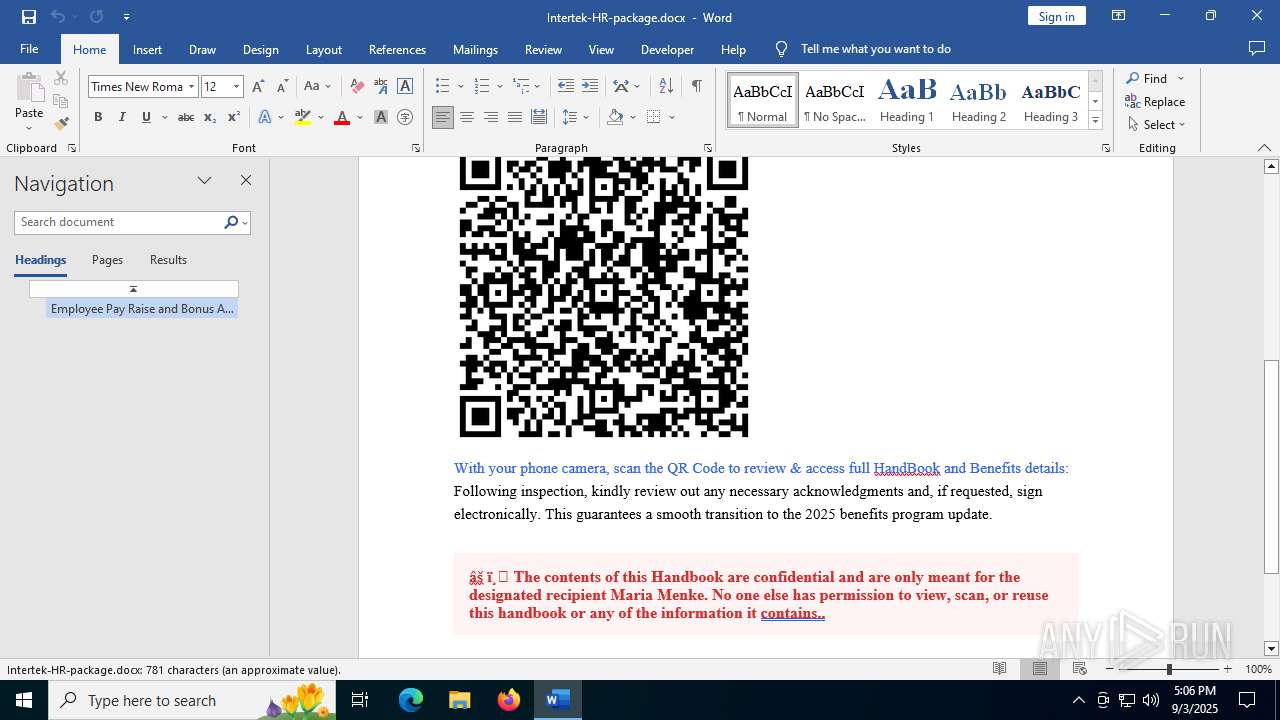Viewport: 1280px width, 720px height.
Task: Click the Character Shading icon
Action: click(381, 117)
